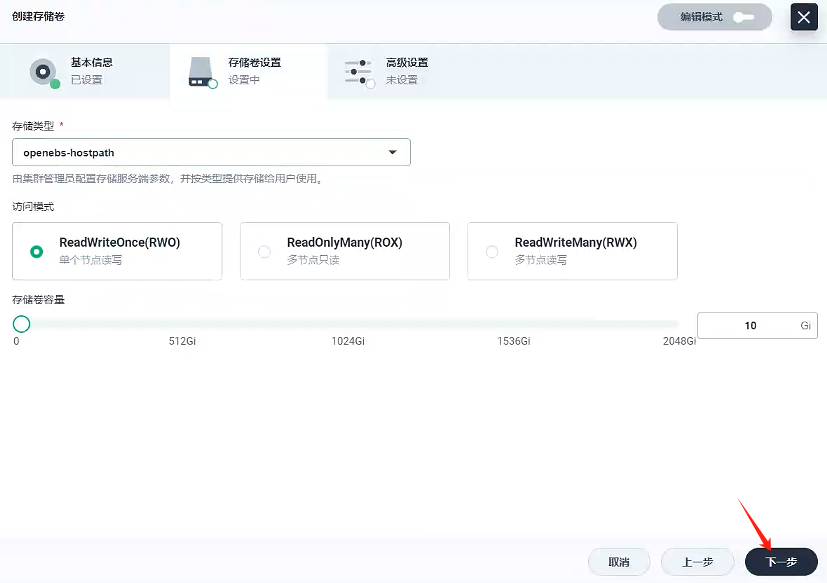This screenshot has height=583, width=827.
Task: Click the 下一步 button
Action: point(781,562)
